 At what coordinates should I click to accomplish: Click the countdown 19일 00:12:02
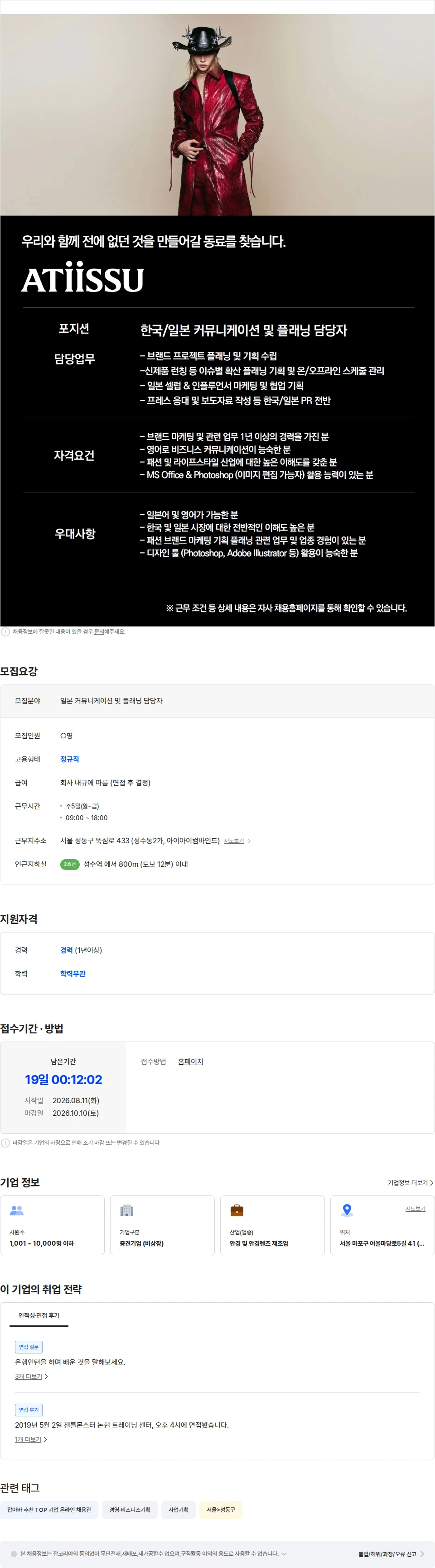(63, 1080)
